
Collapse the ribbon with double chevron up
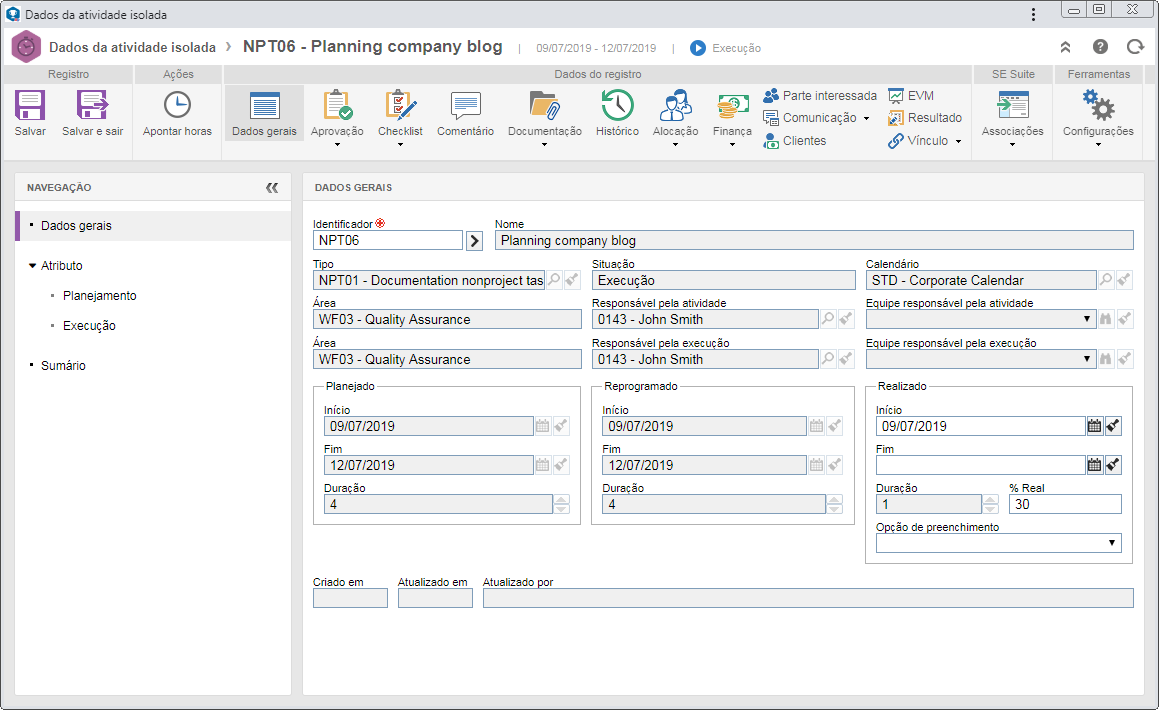point(1065,47)
